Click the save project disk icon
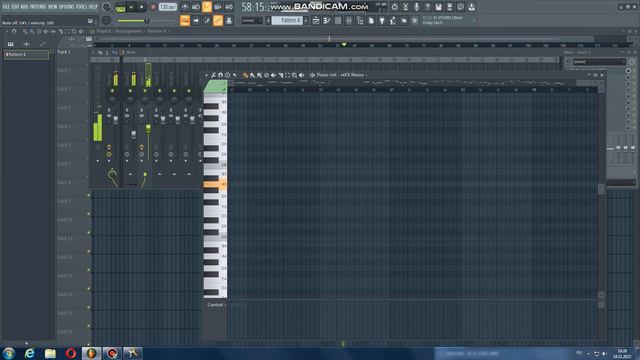This screenshot has height=360, width=640. coord(439,7)
